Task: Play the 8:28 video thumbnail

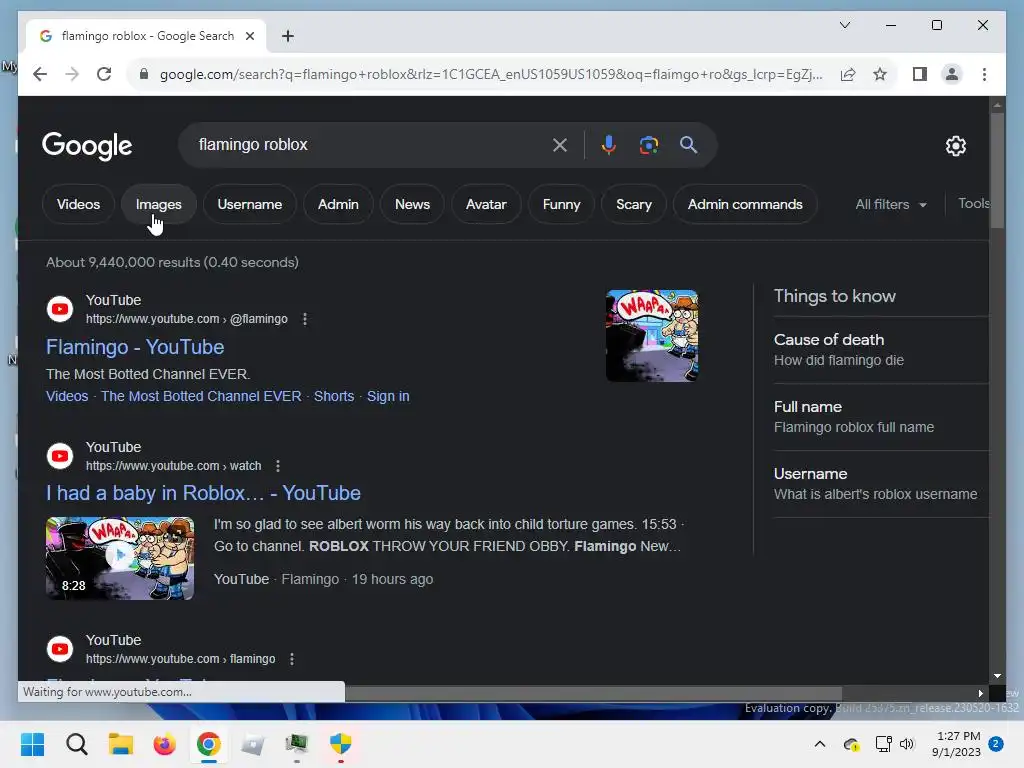Action: [120, 558]
